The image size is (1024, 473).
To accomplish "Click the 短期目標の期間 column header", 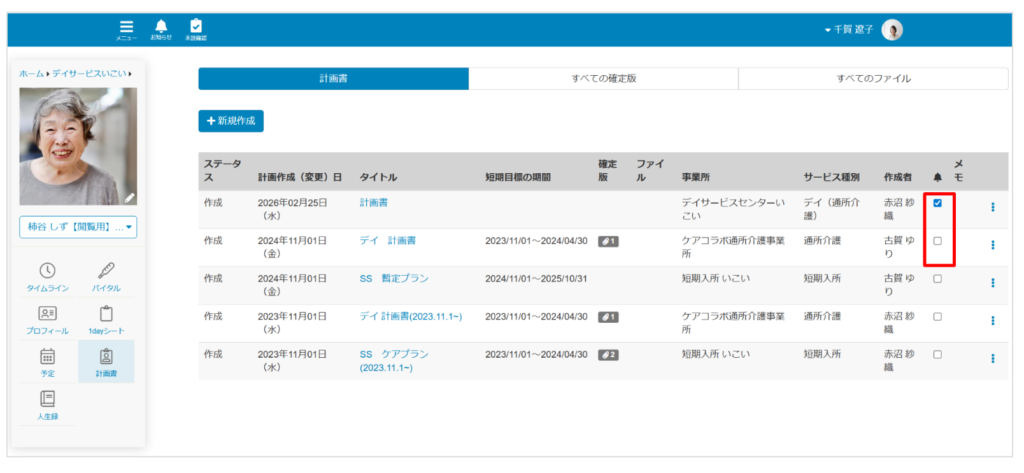I will 518,177.
